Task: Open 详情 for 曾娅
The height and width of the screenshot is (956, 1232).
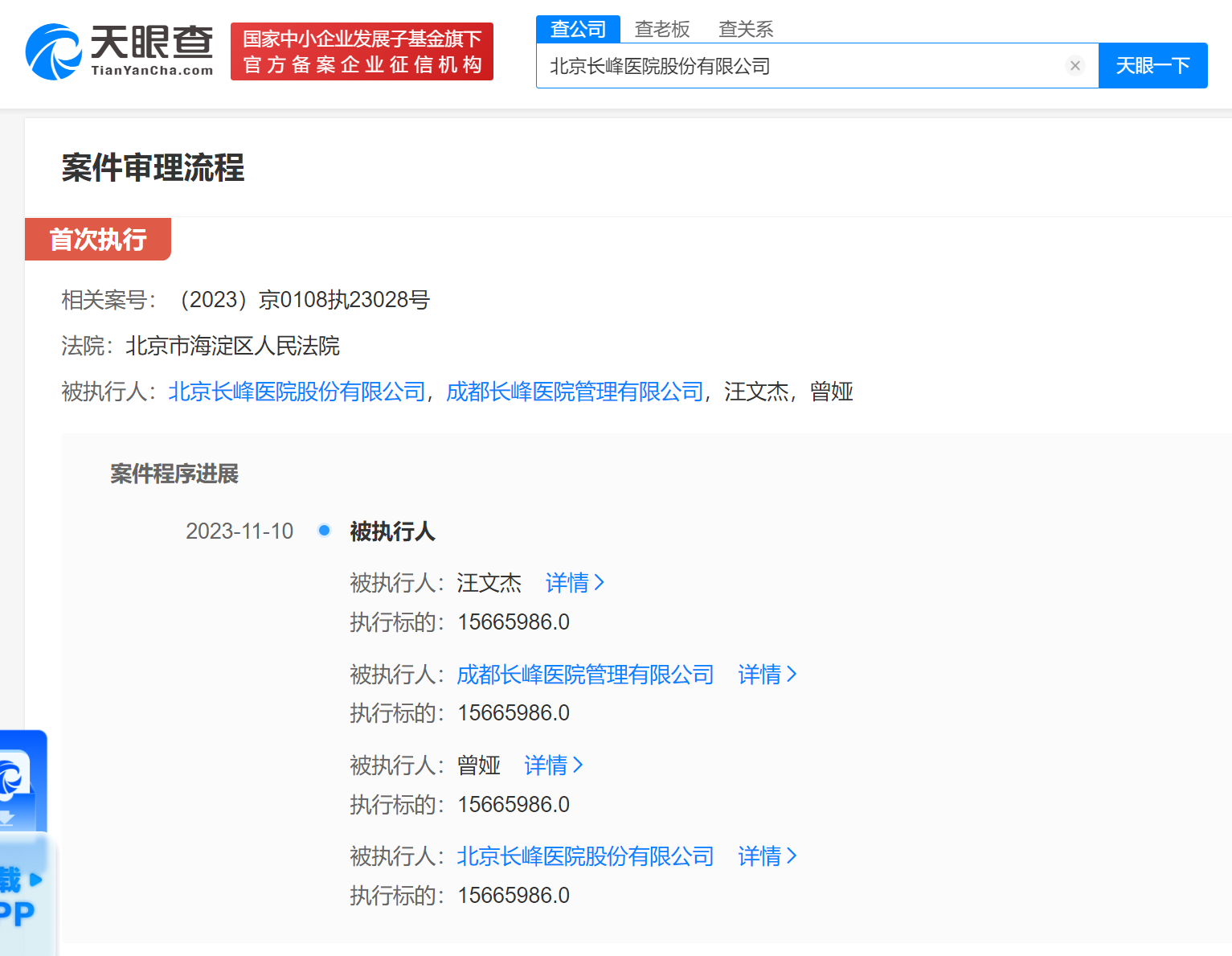Action: (x=554, y=765)
